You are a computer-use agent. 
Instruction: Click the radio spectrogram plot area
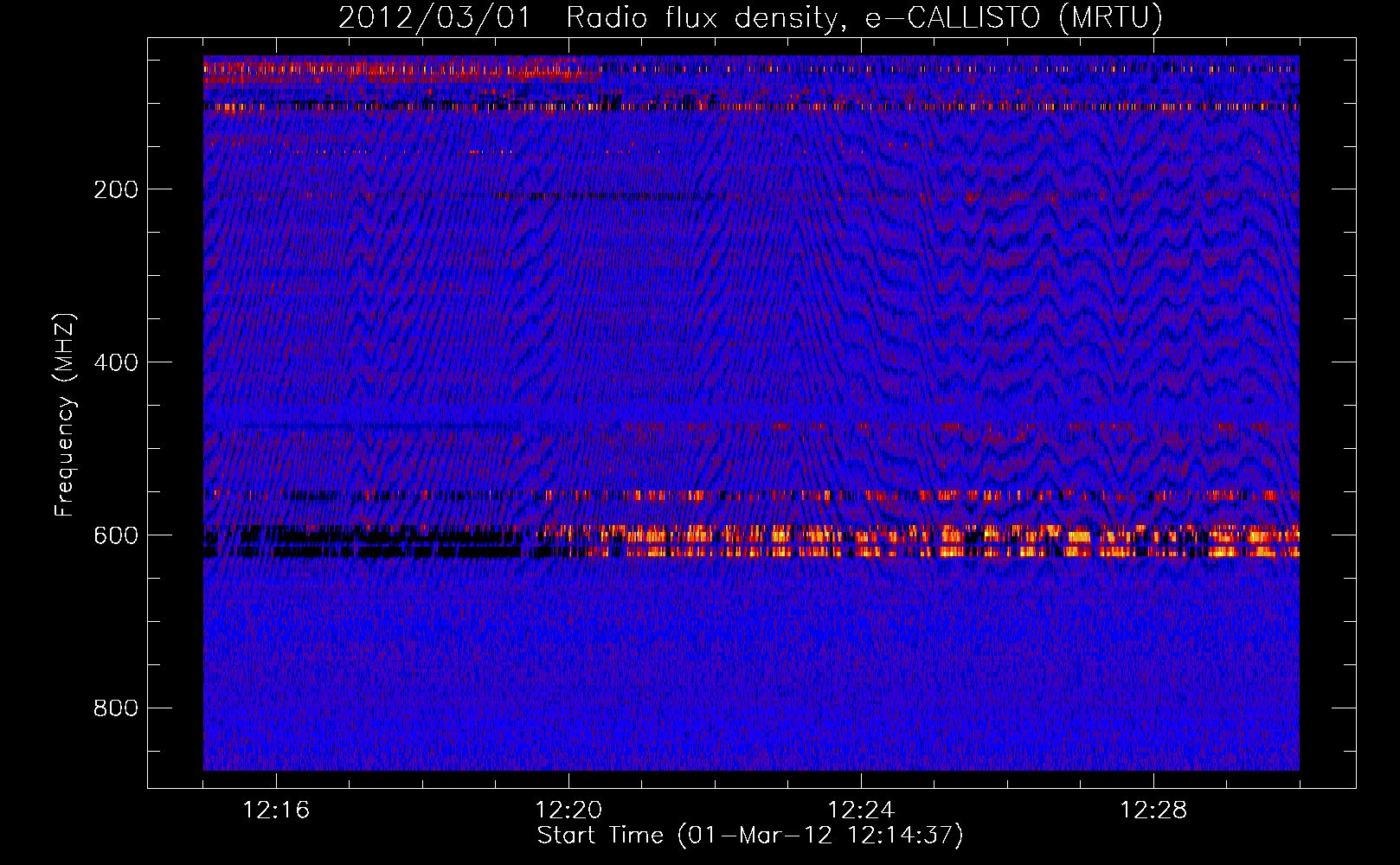click(751, 413)
